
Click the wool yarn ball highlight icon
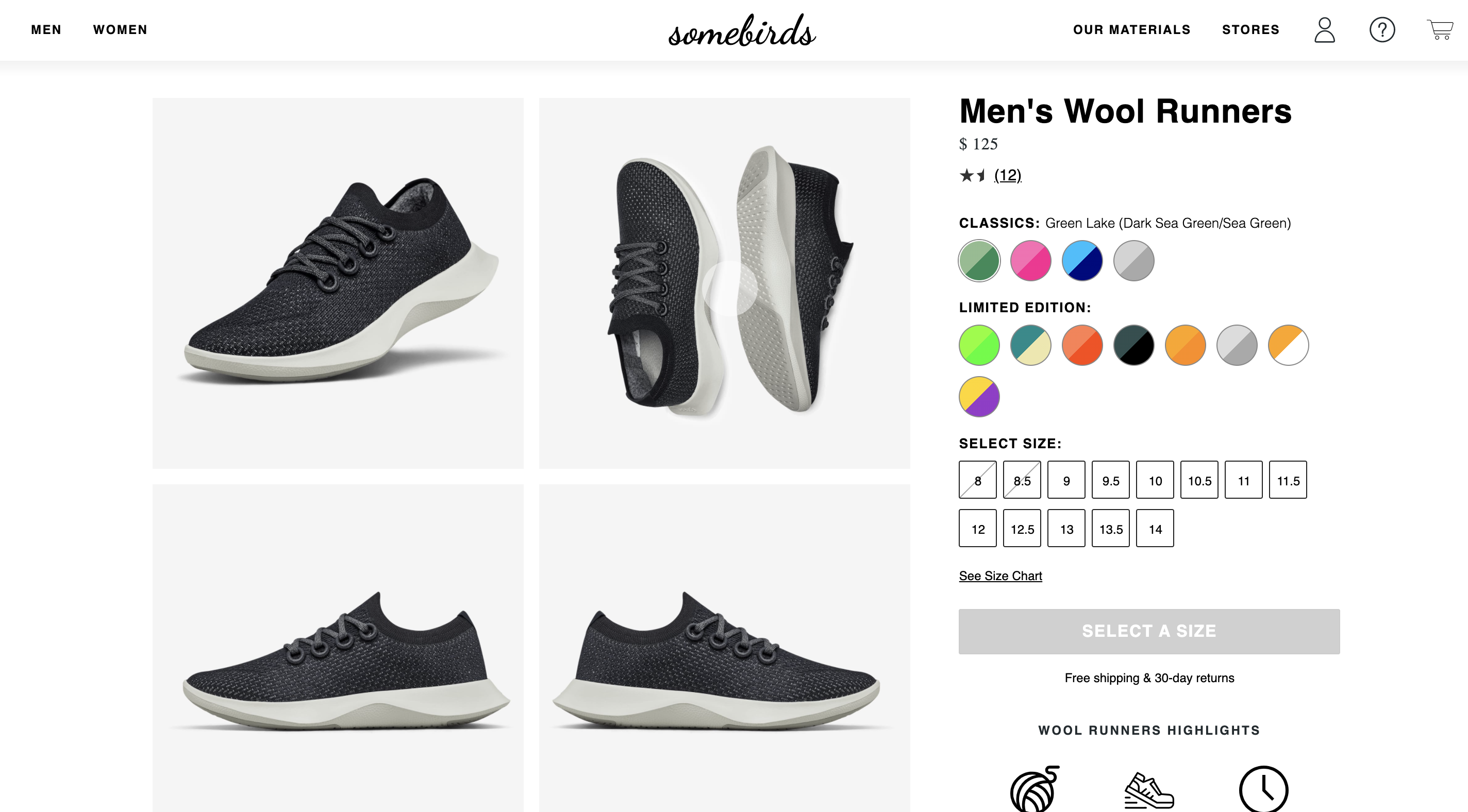pyautogui.click(x=1034, y=789)
